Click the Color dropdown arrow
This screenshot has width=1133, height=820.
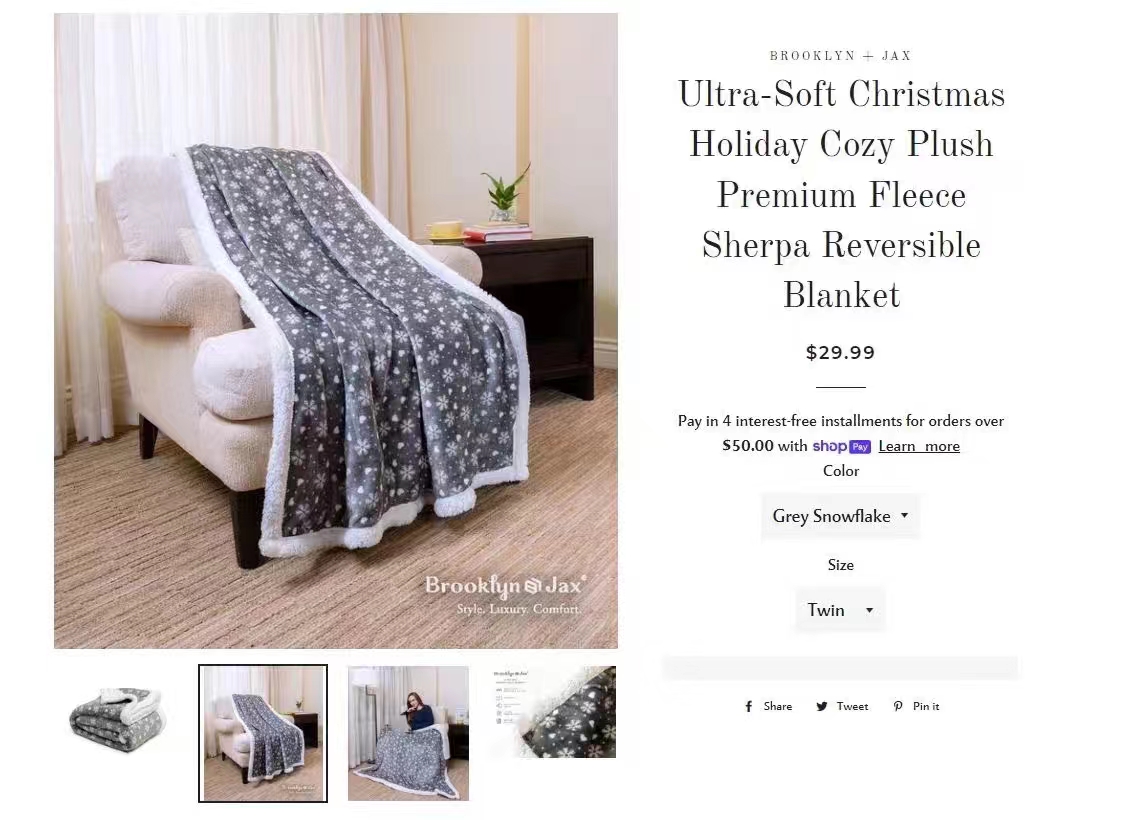coord(904,516)
